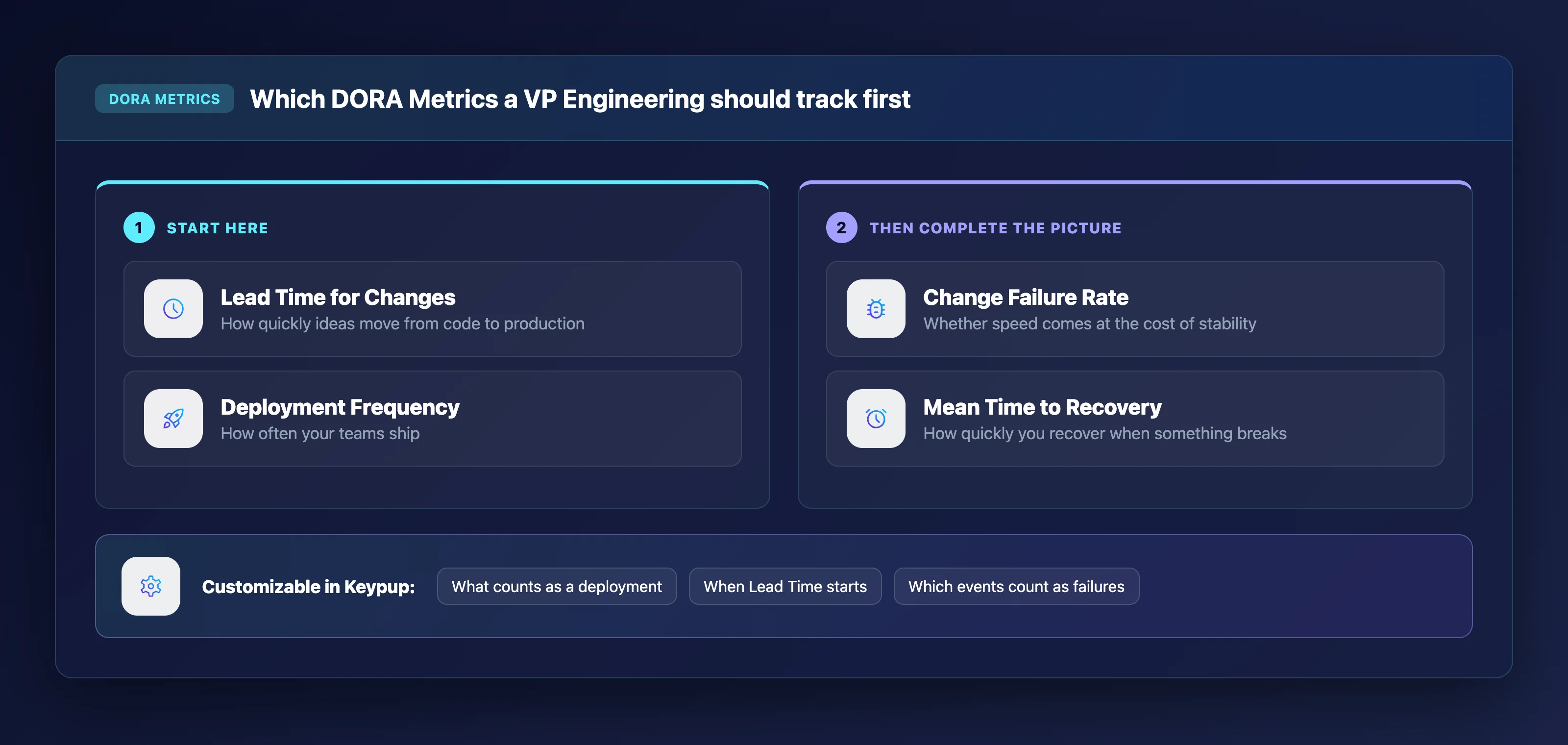The width and height of the screenshot is (1568, 745).
Task: Click the THEN COMPLETE THE PICTURE label
Action: click(995, 228)
